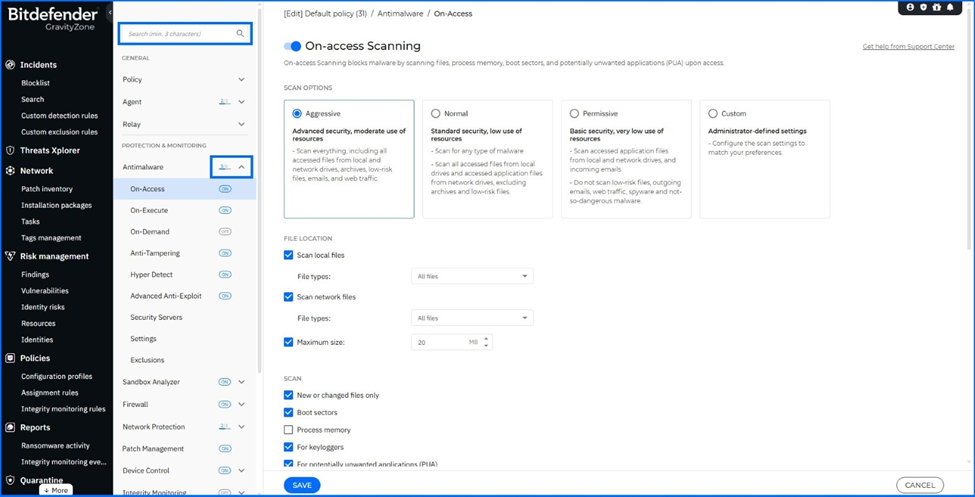This screenshot has height=497, width=975.
Task: Click Default policy breadcrumb
Action: click(325, 13)
